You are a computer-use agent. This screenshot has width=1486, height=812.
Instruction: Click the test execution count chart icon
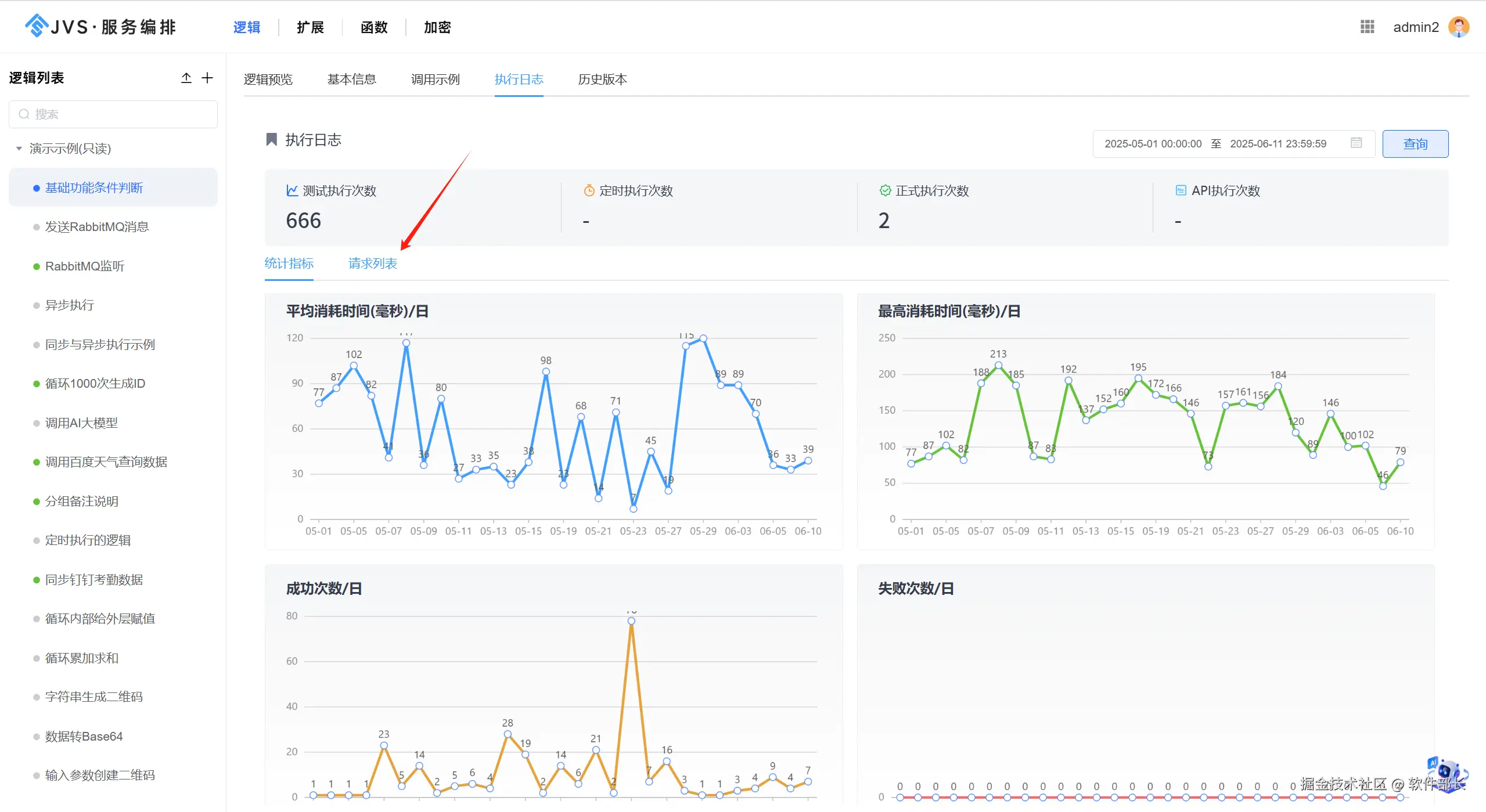292,190
